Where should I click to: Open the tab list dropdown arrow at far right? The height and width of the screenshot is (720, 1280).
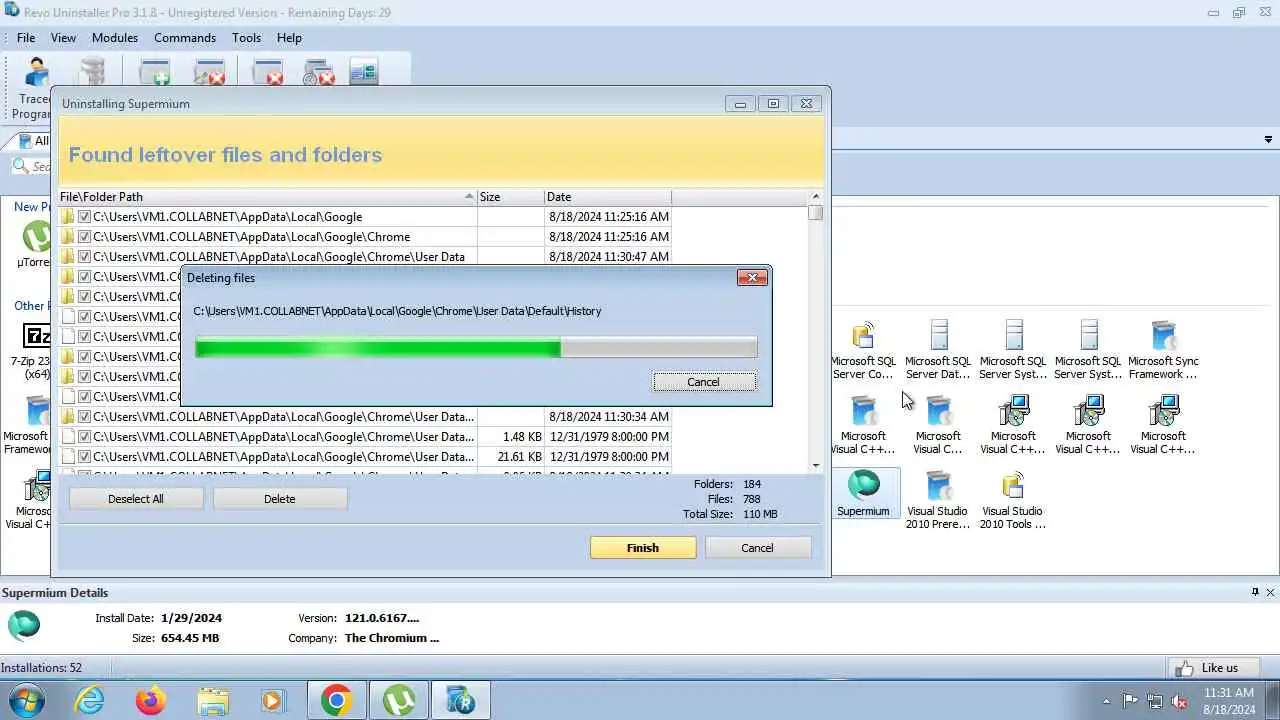click(x=1268, y=140)
